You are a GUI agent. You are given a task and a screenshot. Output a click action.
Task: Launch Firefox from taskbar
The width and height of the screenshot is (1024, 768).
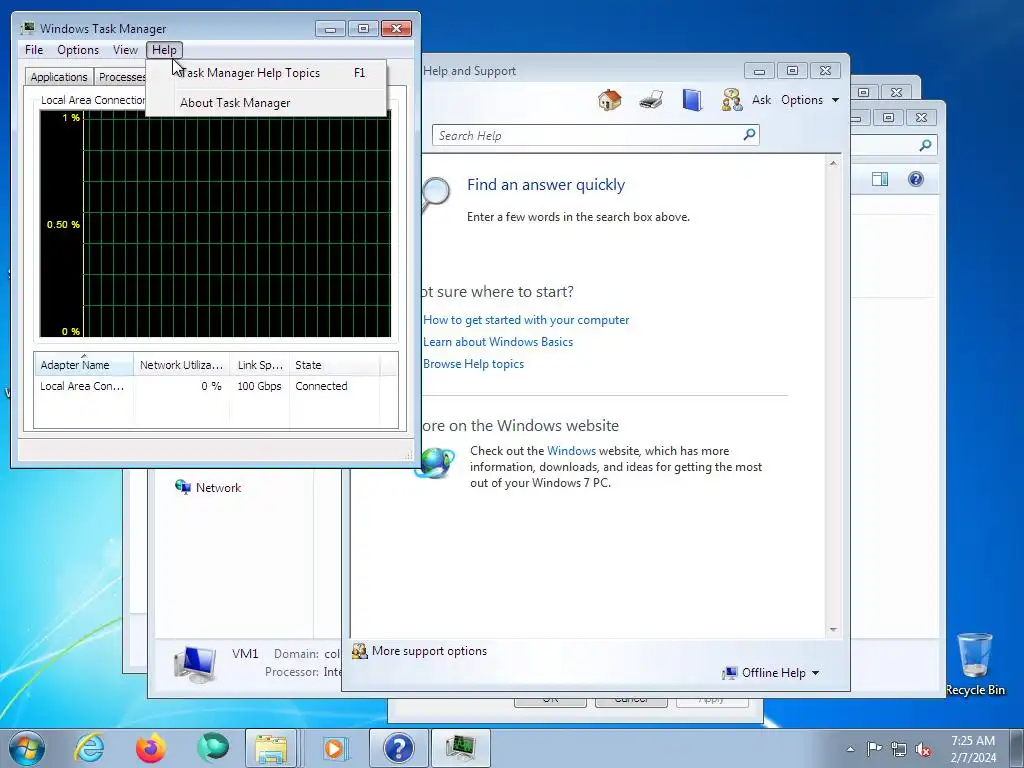click(x=151, y=748)
